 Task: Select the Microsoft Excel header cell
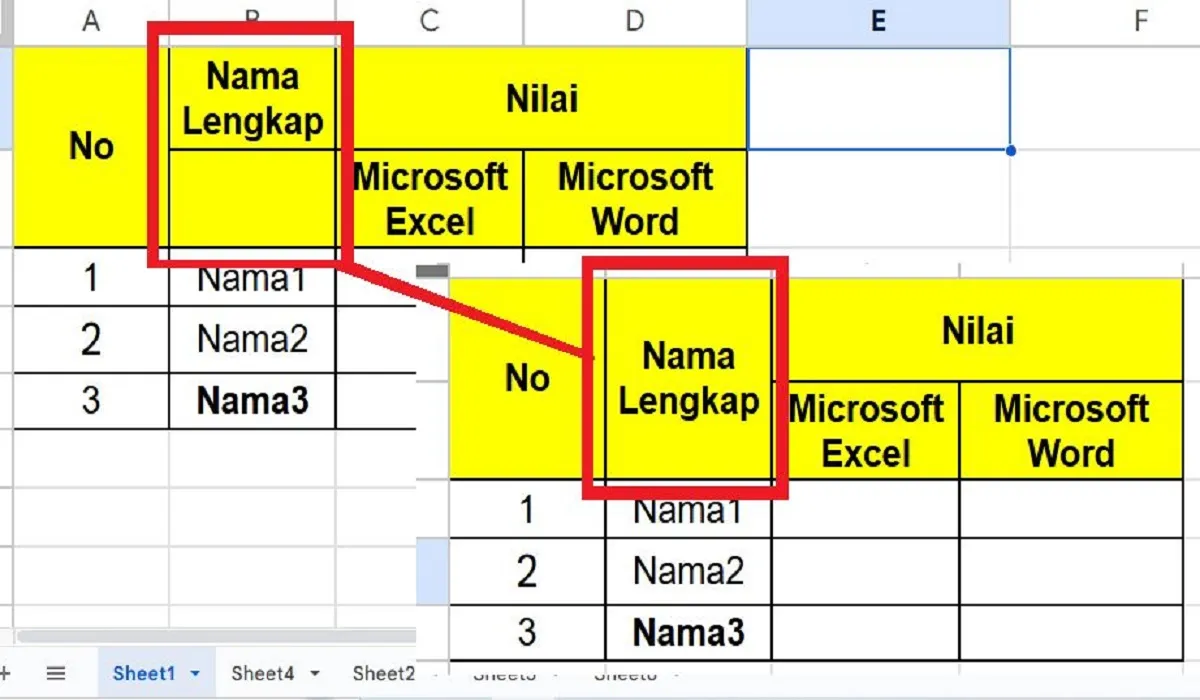pos(429,199)
